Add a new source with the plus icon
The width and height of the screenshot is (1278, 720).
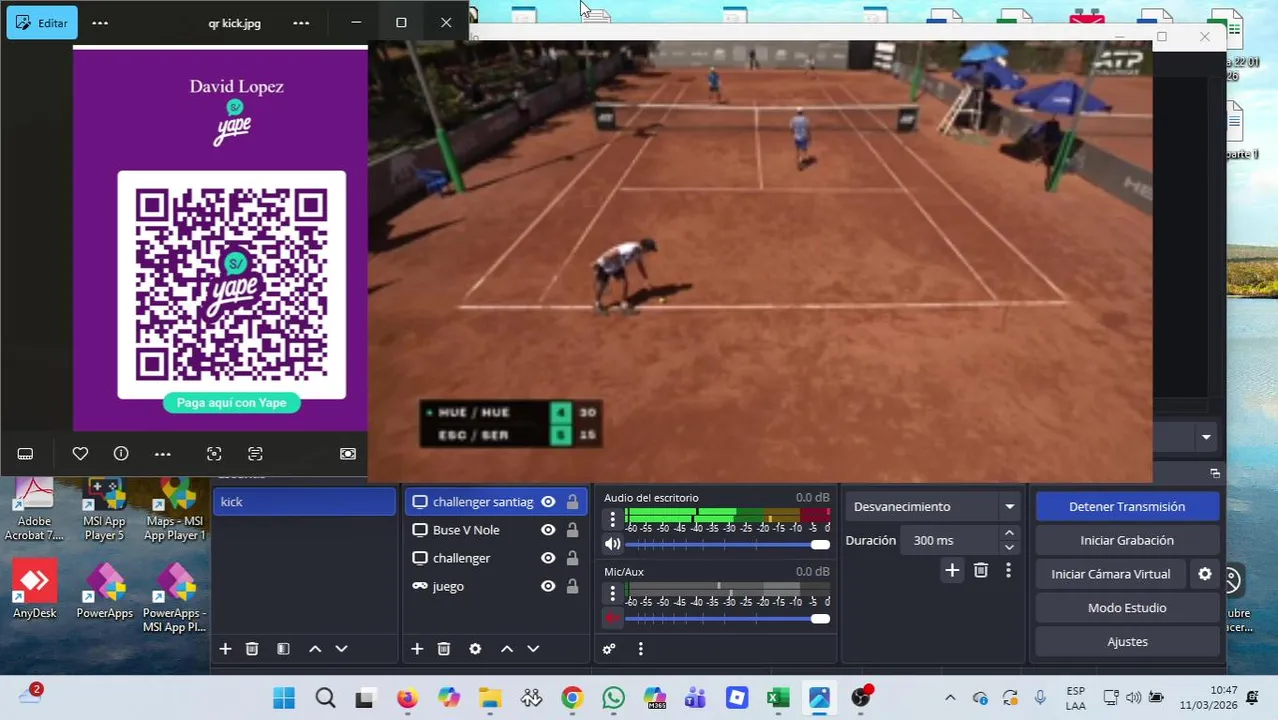pyautogui.click(x=417, y=649)
